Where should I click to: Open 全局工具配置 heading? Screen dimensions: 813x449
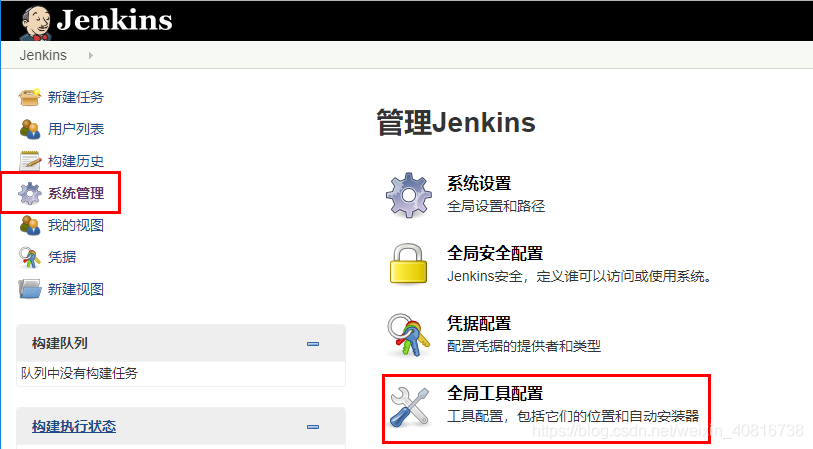pos(495,393)
